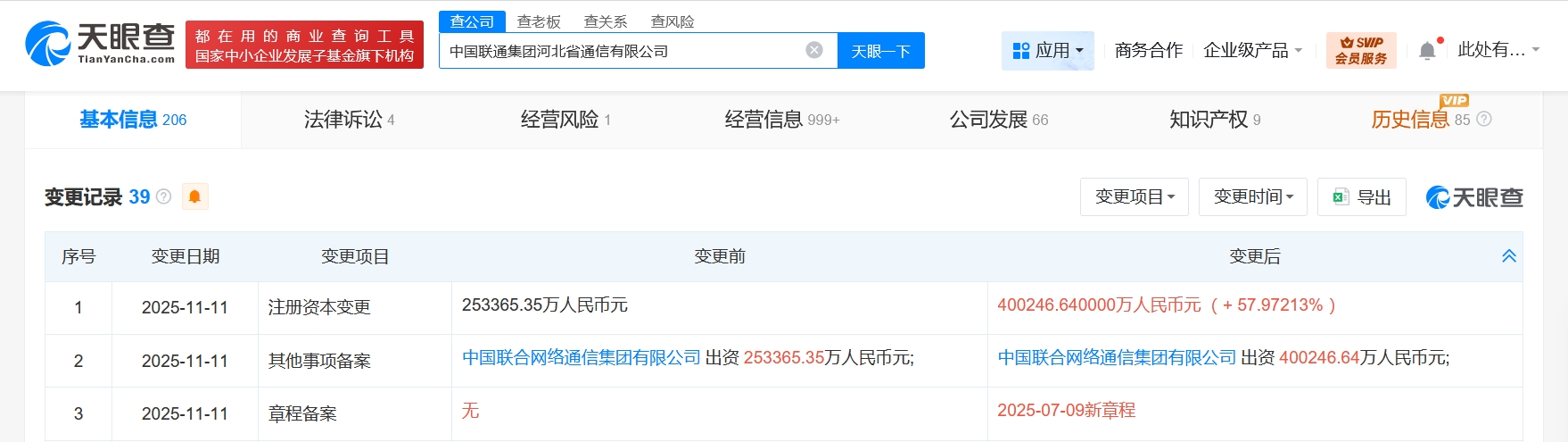Open 中国联合网络通信集团有限公司 link in 变更前 column

[x=582, y=358]
